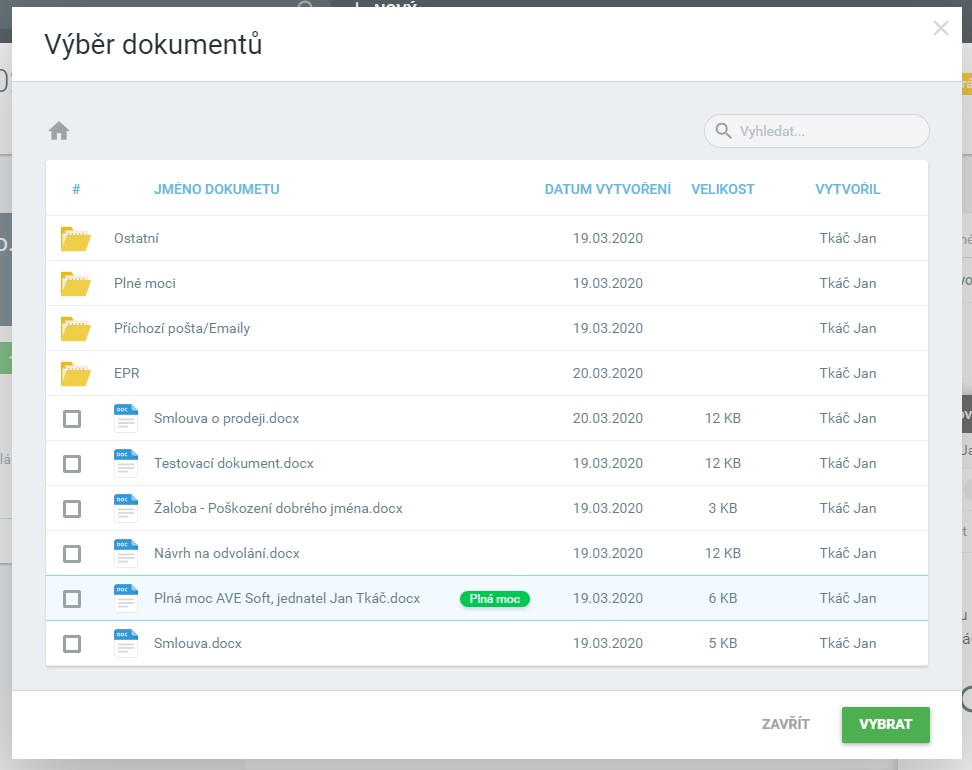Click the Zavřít button

pyautogui.click(x=785, y=724)
